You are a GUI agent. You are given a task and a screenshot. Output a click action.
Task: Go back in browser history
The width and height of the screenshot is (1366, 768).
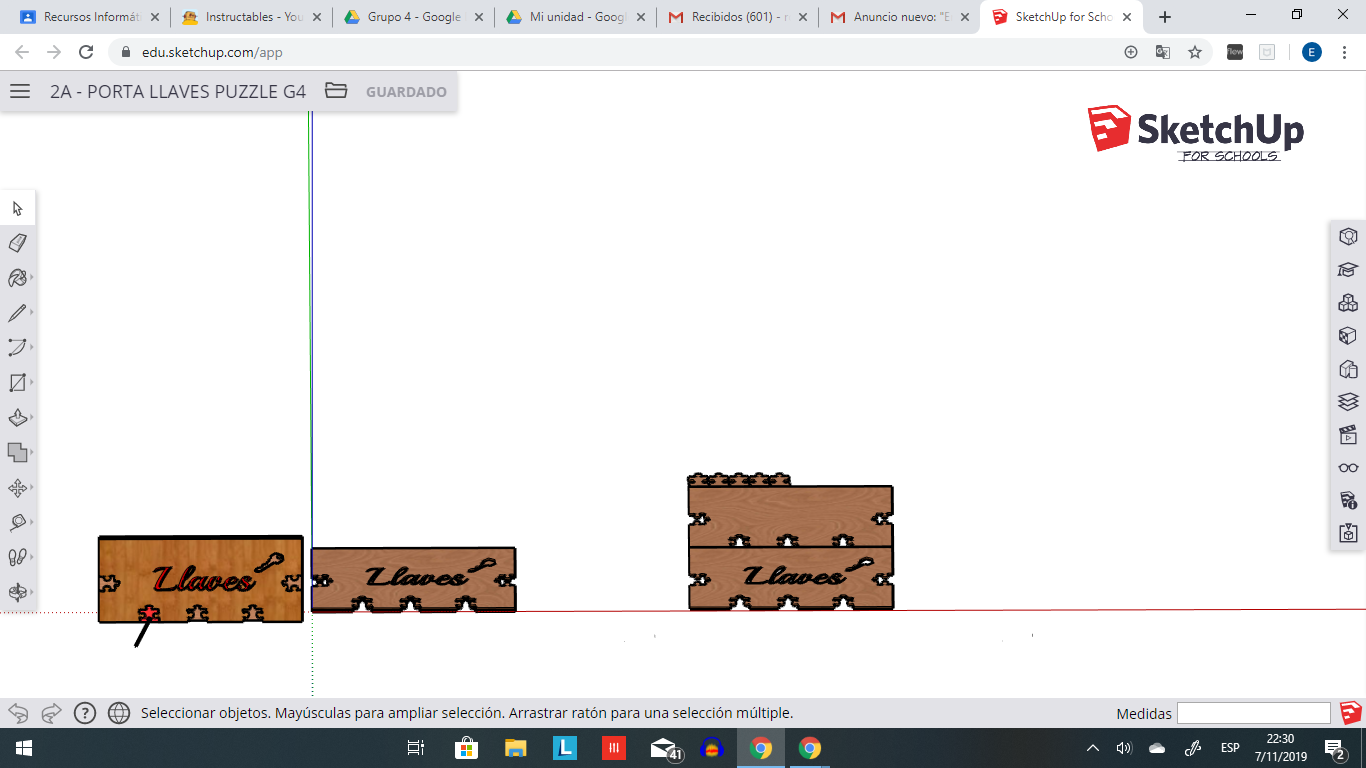[22, 52]
